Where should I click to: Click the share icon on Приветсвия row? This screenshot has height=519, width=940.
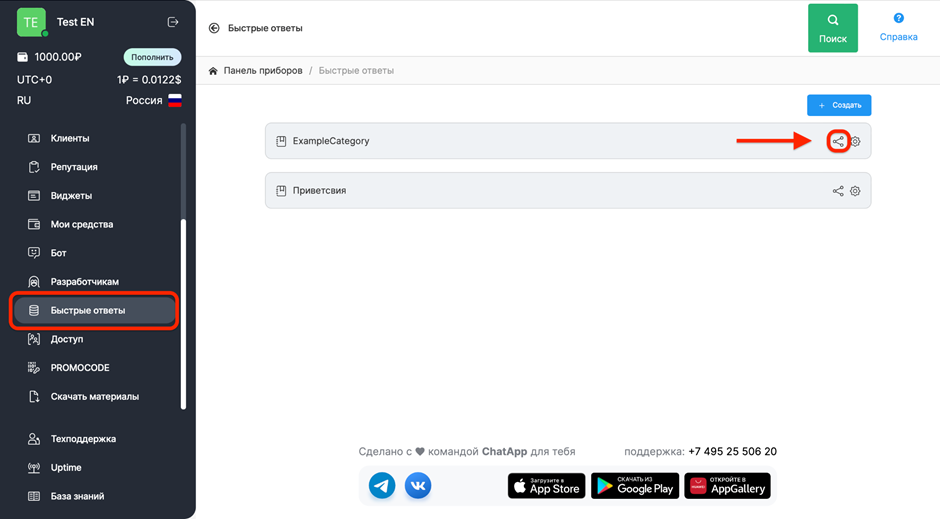pos(838,191)
